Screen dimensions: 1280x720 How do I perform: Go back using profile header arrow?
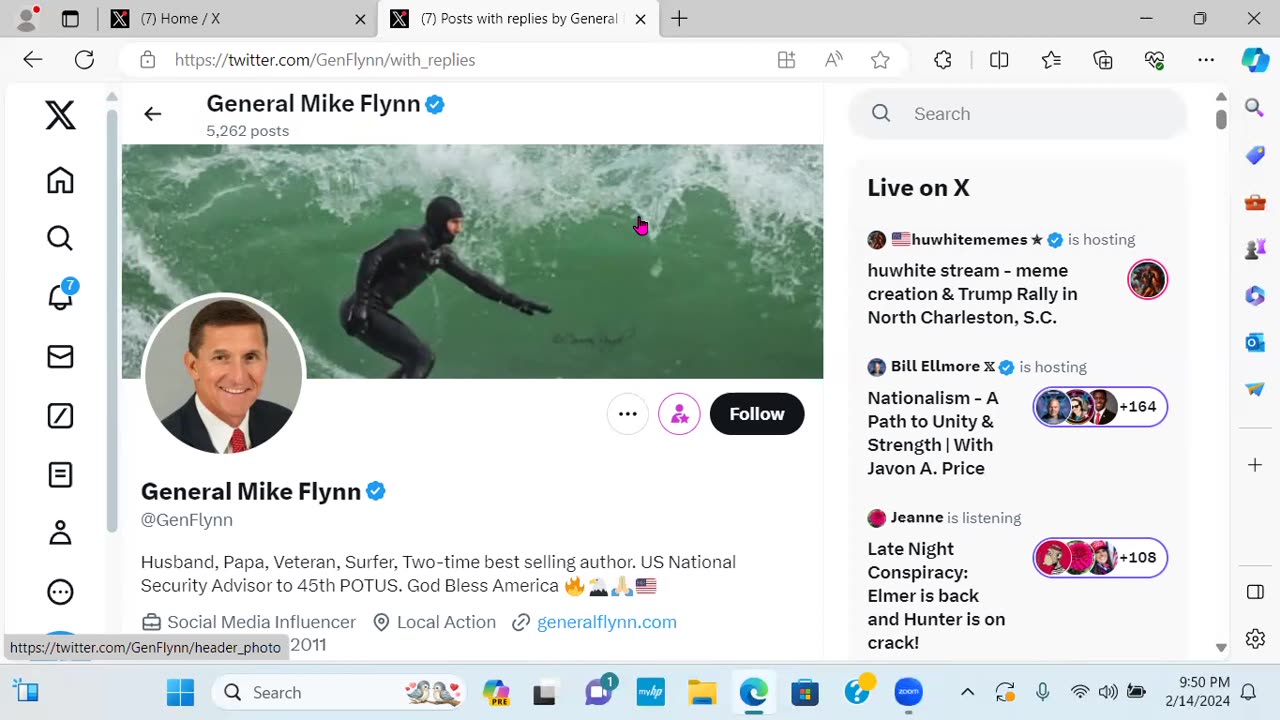point(152,114)
